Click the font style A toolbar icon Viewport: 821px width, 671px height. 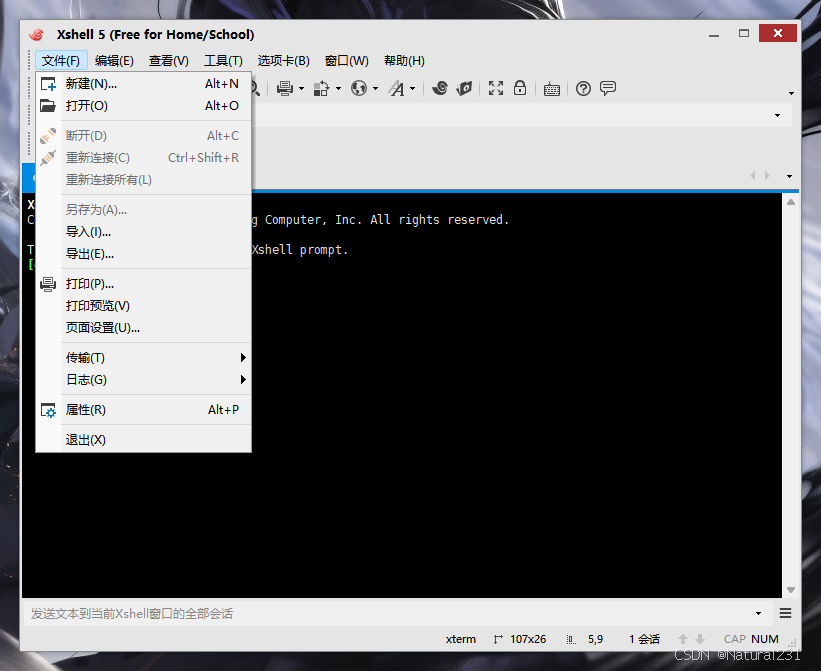coord(396,88)
